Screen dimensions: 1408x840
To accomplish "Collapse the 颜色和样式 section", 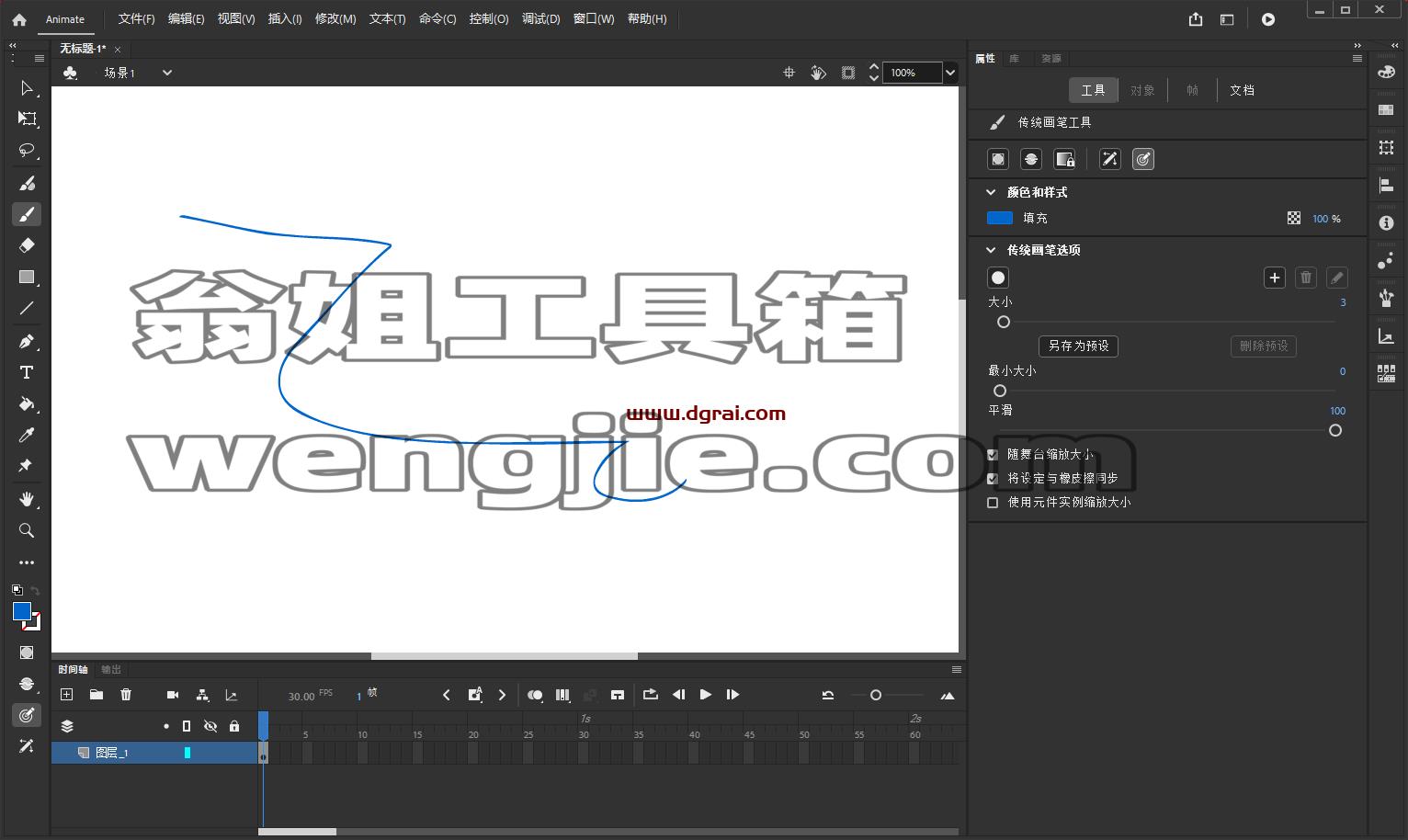I will [991, 192].
